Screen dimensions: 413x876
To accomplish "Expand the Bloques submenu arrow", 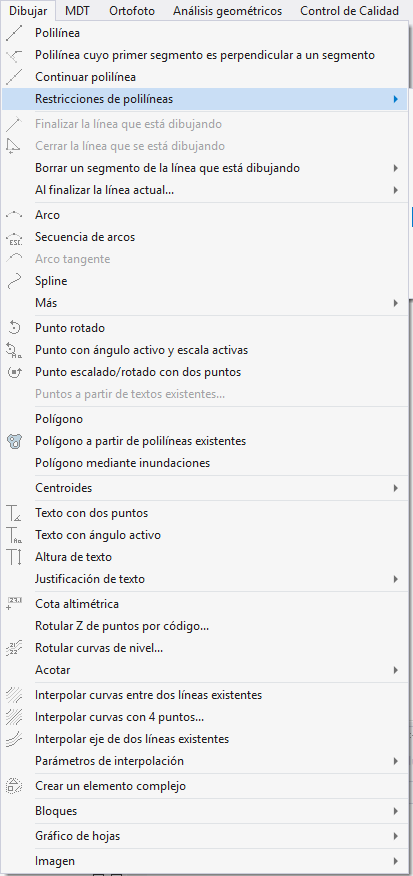I will point(395,811).
